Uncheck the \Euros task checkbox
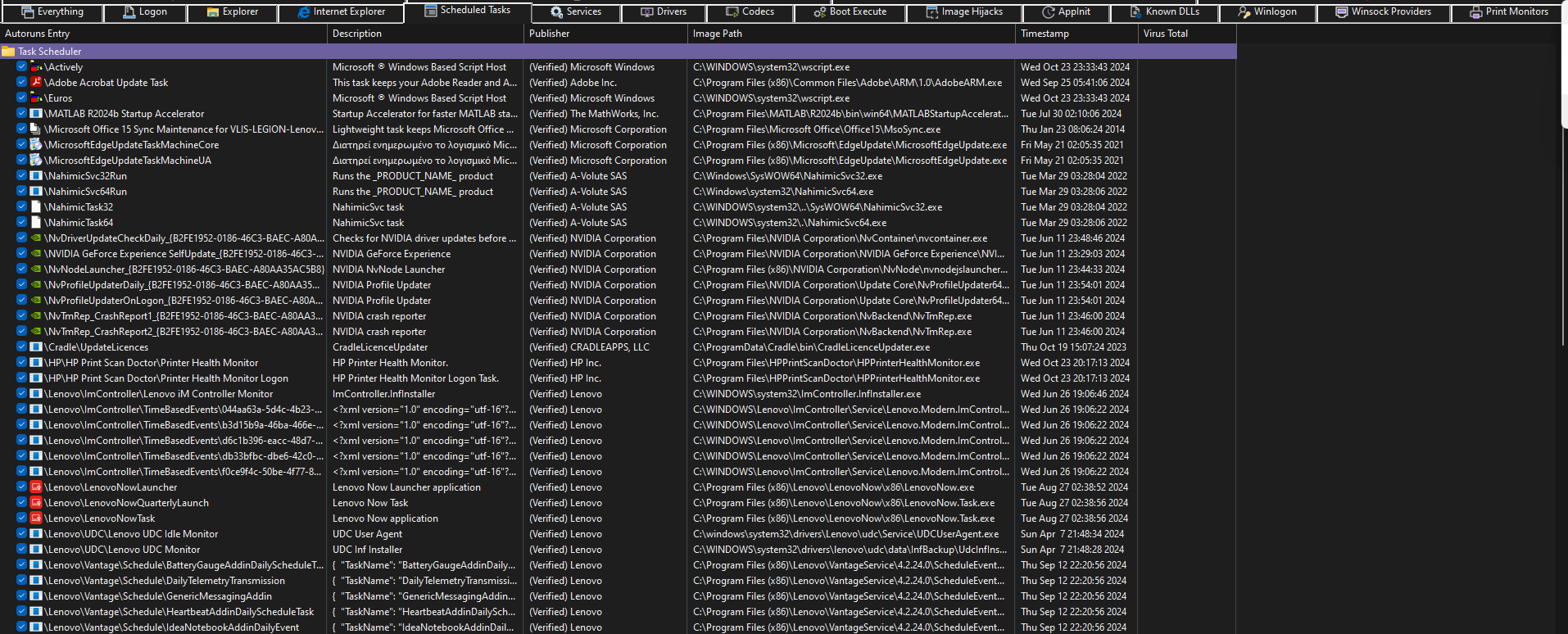The width and height of the screenshot is (1568, 634). pyautogui.click(x=22, y=98)
